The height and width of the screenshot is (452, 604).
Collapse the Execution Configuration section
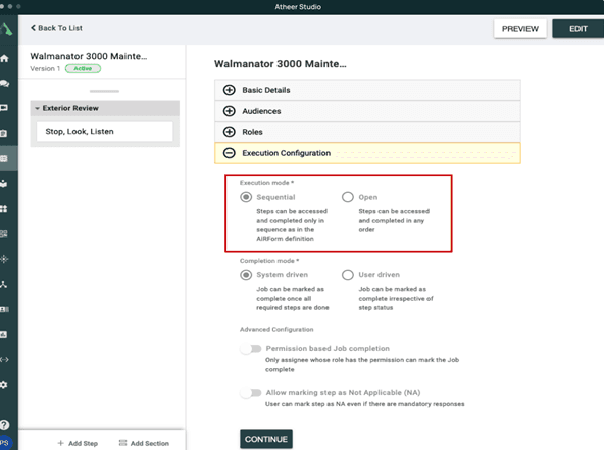[367, 153]
